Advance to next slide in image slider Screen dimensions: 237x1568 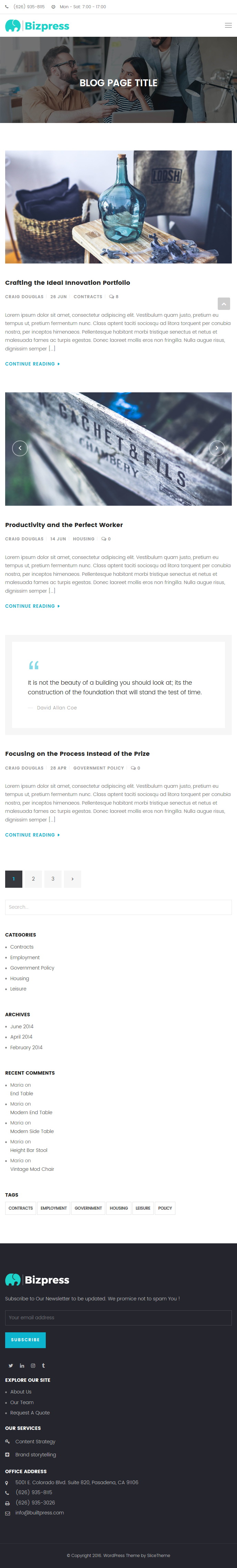click(x=217, y=448)
